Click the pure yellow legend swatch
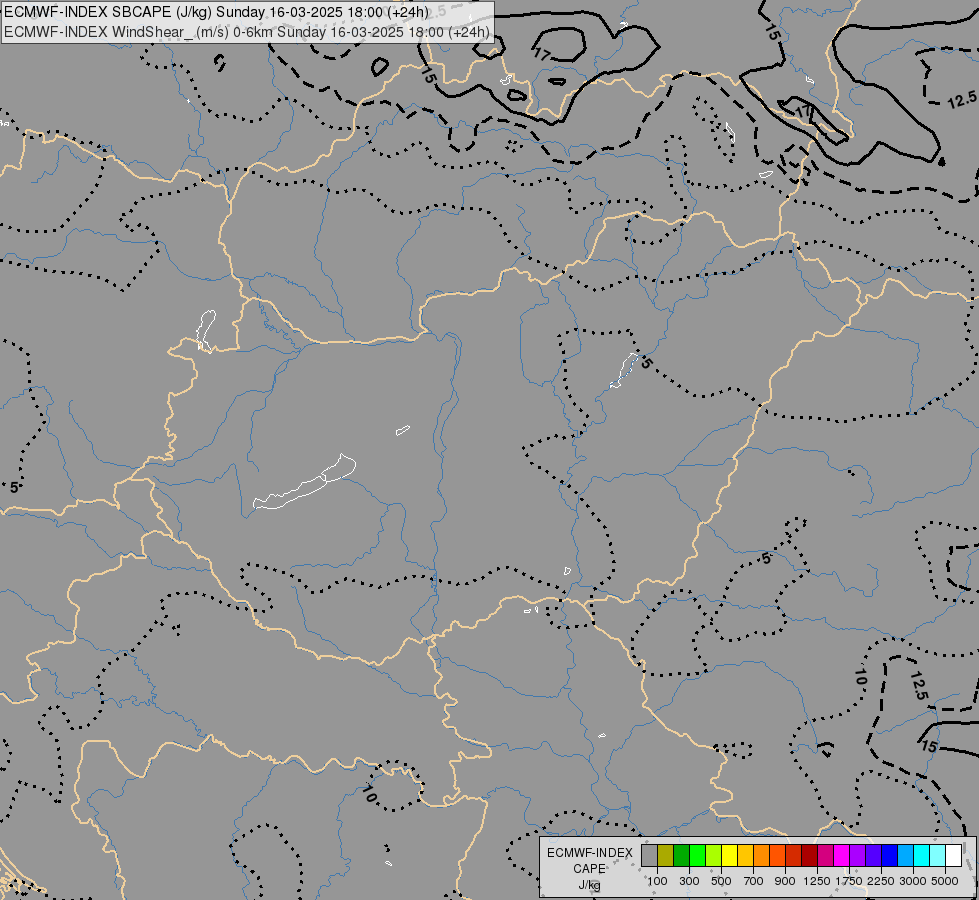 (x=730, y=855)
